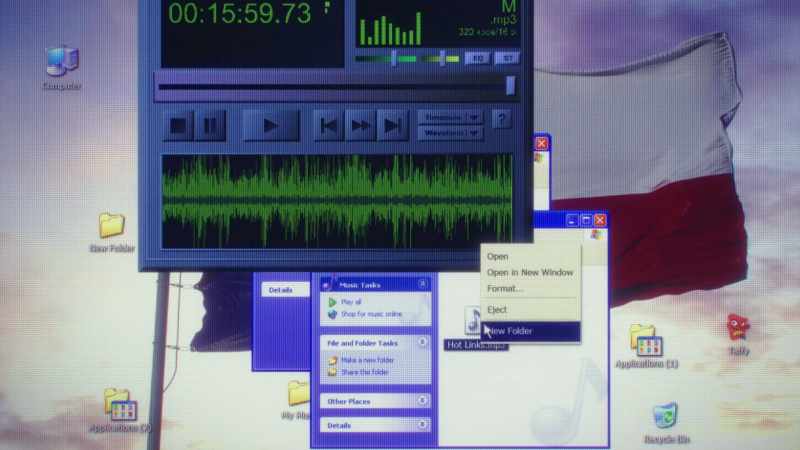
Task: Expand the Other Places panel
Action: 422,401
